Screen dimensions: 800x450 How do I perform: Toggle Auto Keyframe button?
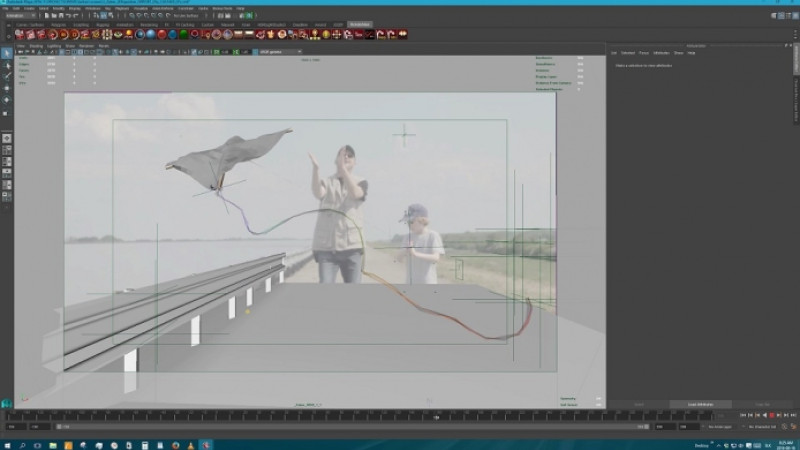(x=785, y=427)
